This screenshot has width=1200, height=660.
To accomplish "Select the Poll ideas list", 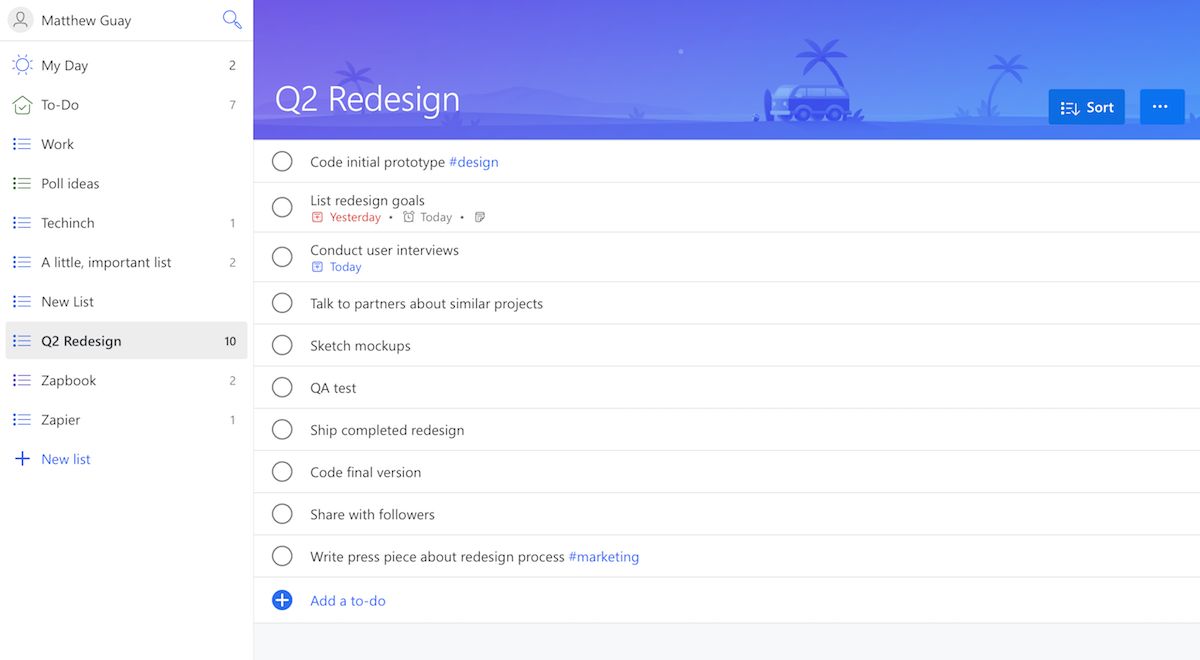I will coord(70,184).
